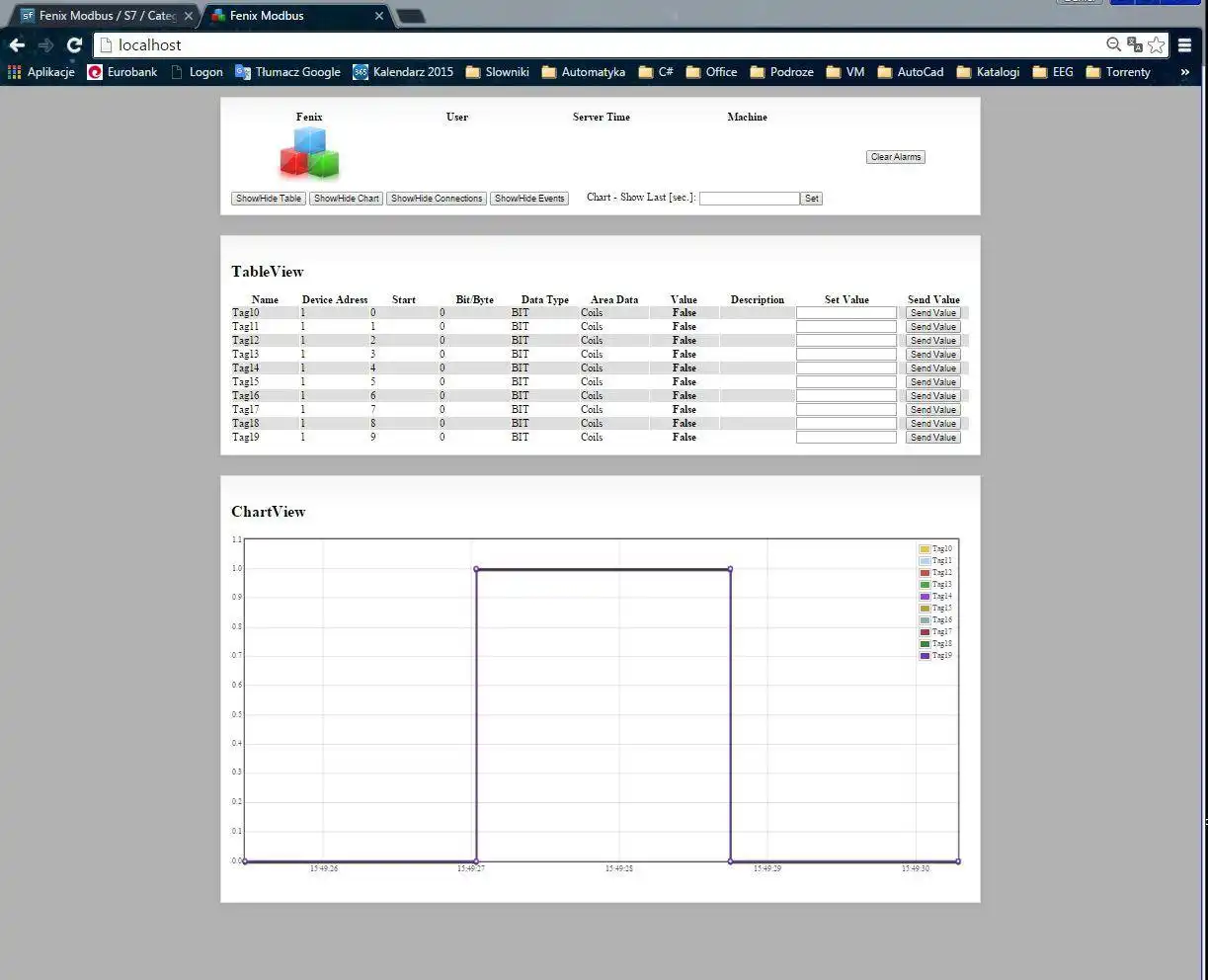Bookmark this page with the star icon
The height and width of the screenshot is (980, 1208).
point(1157,44)
